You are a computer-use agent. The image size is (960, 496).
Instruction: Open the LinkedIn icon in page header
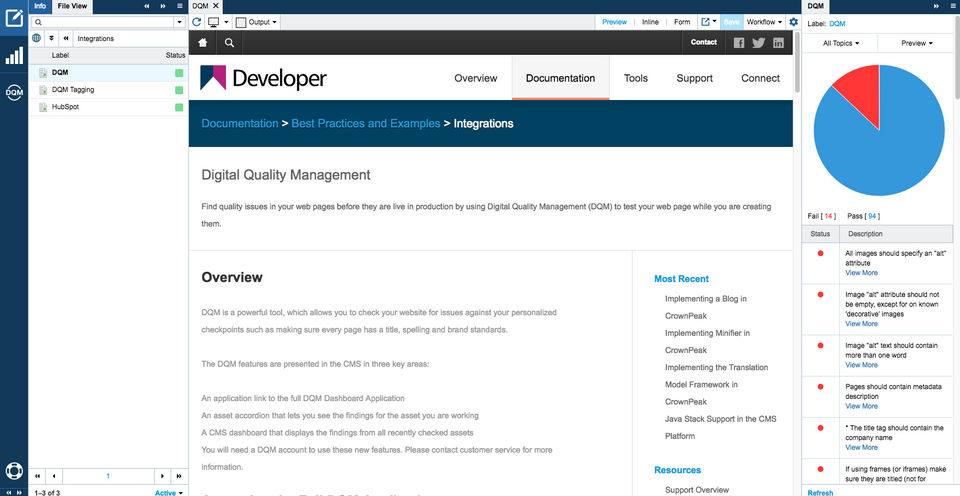coord(778,42)
